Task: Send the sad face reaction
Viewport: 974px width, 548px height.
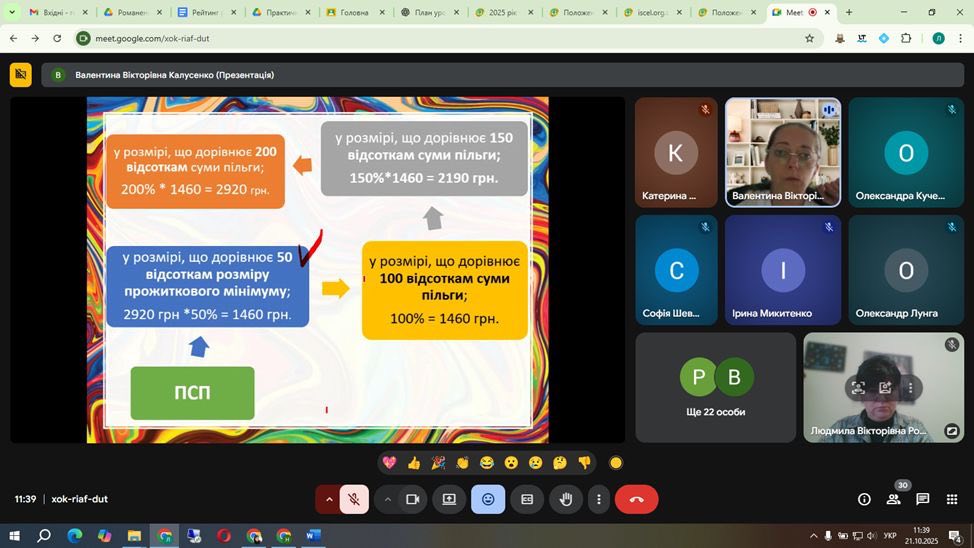Action: [x=535, y=463]
